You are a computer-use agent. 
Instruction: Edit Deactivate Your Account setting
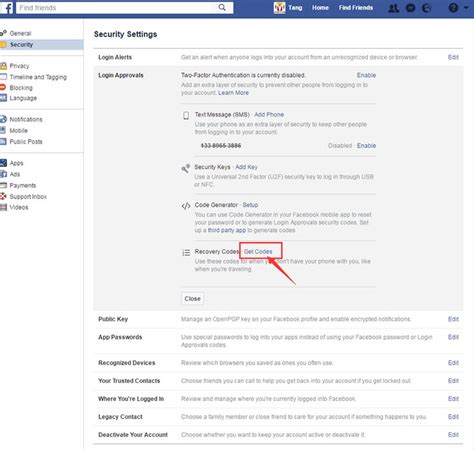coord(453,435)
